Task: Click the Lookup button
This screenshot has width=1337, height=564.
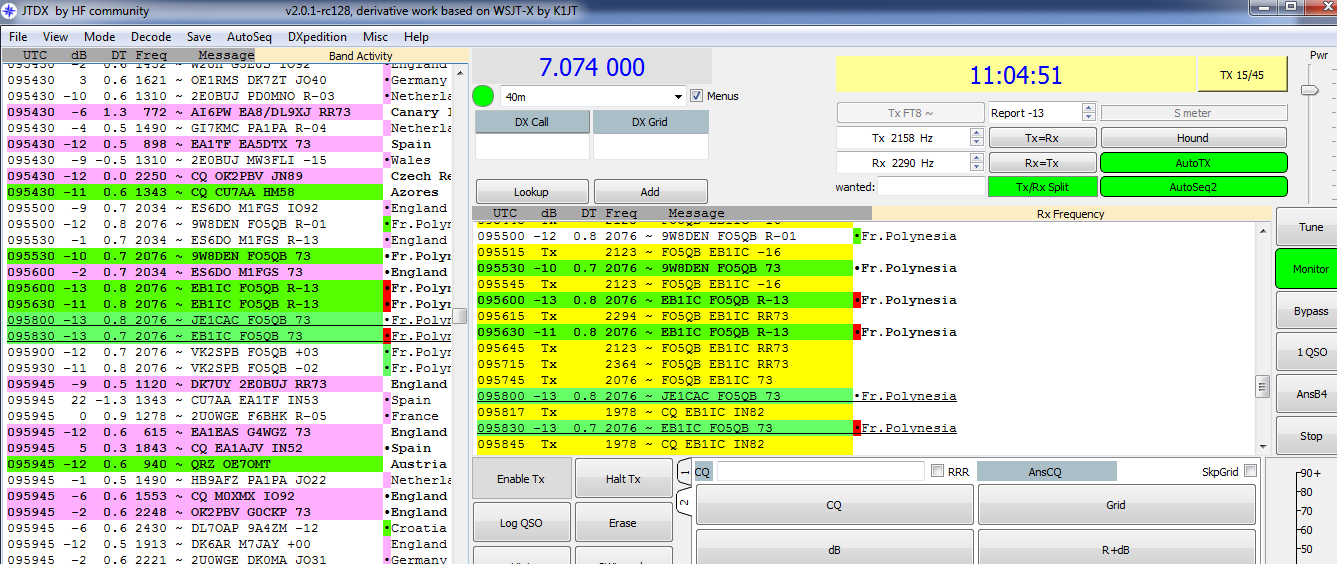Action: tap(532, 192)
